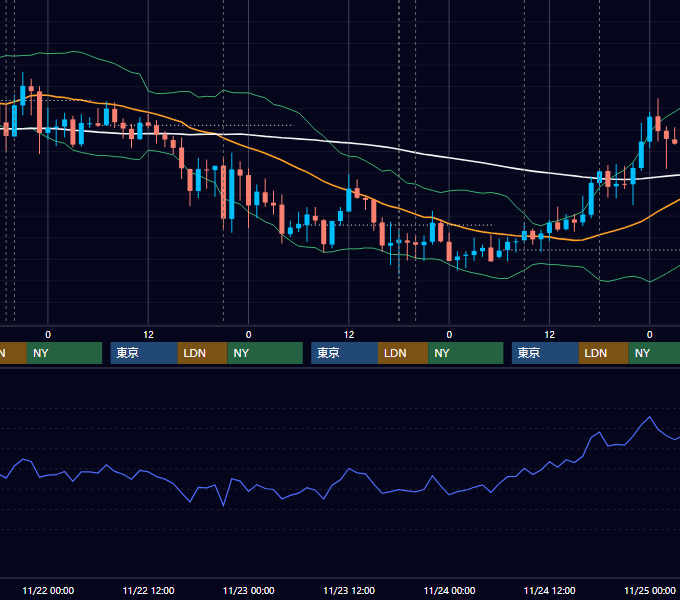Select the 東京 session block on 11/23
Image resolution: width=680 pixels, height=600 pixels.
click(x=344, y=353)
